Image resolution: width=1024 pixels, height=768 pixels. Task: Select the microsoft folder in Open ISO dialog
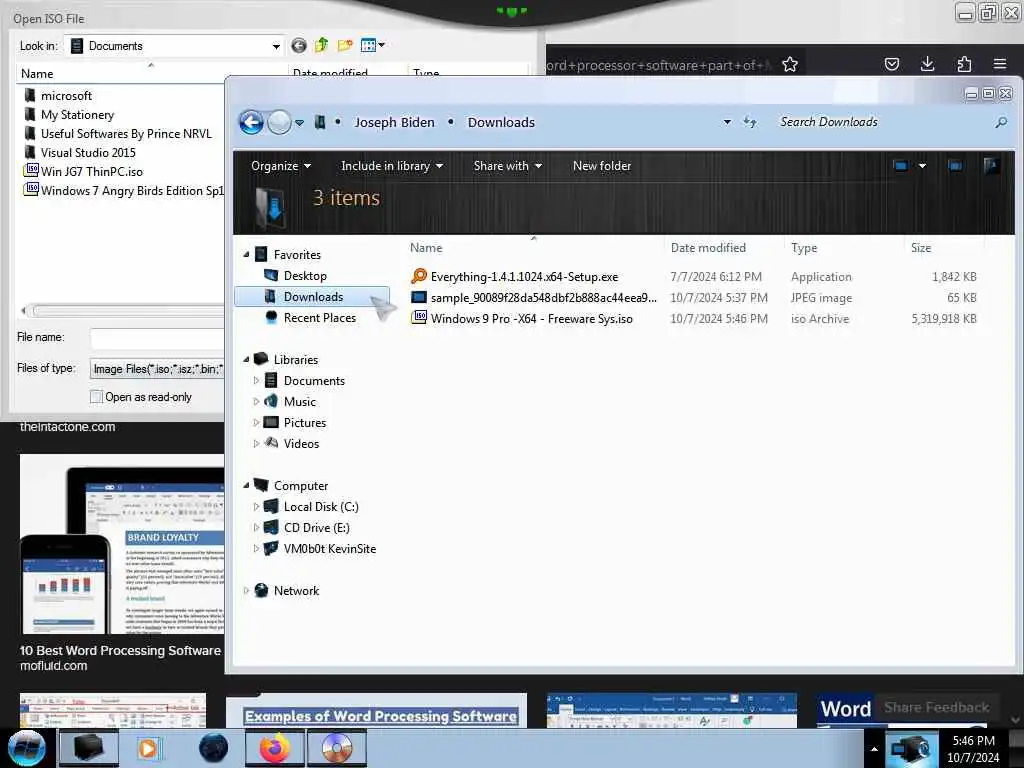tap(66, 96)
